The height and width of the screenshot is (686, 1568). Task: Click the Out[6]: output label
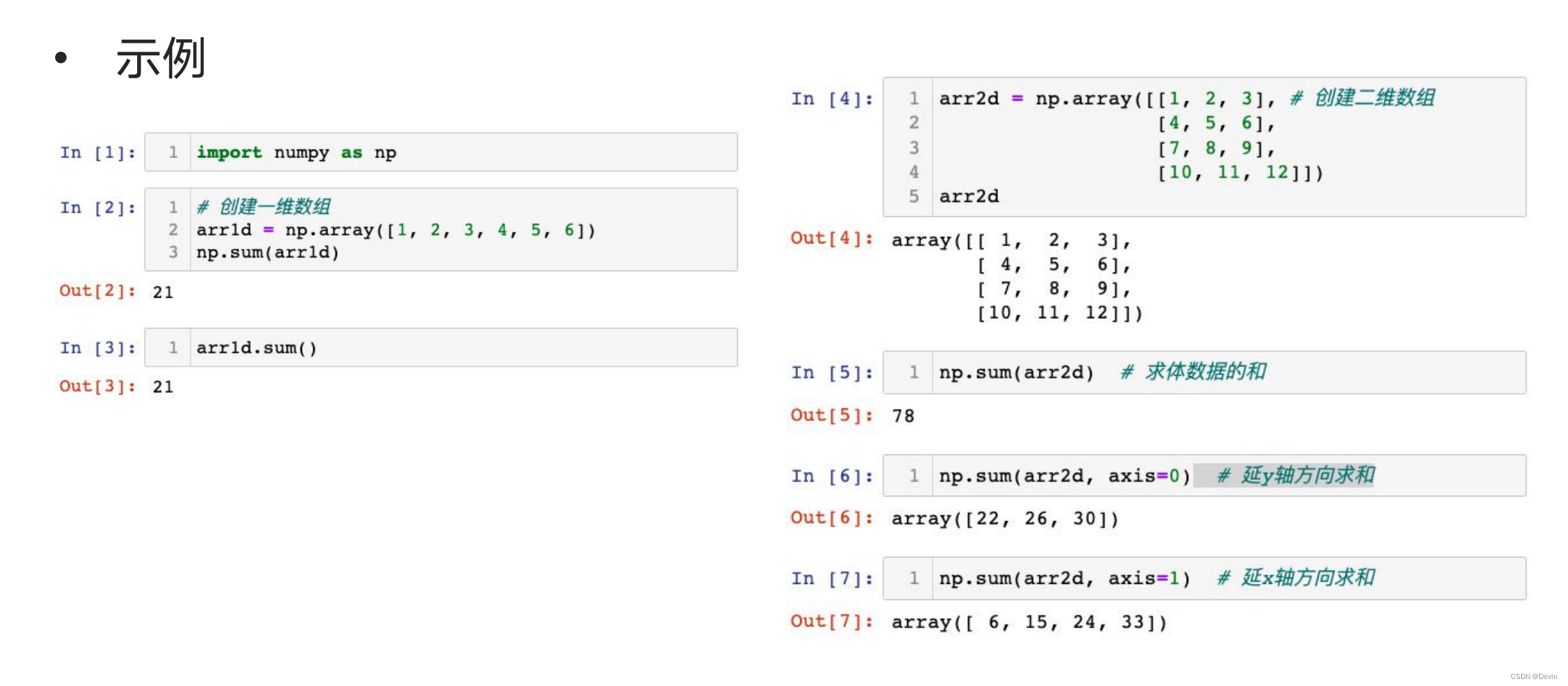pyautogui.click(x=832, y=518)
